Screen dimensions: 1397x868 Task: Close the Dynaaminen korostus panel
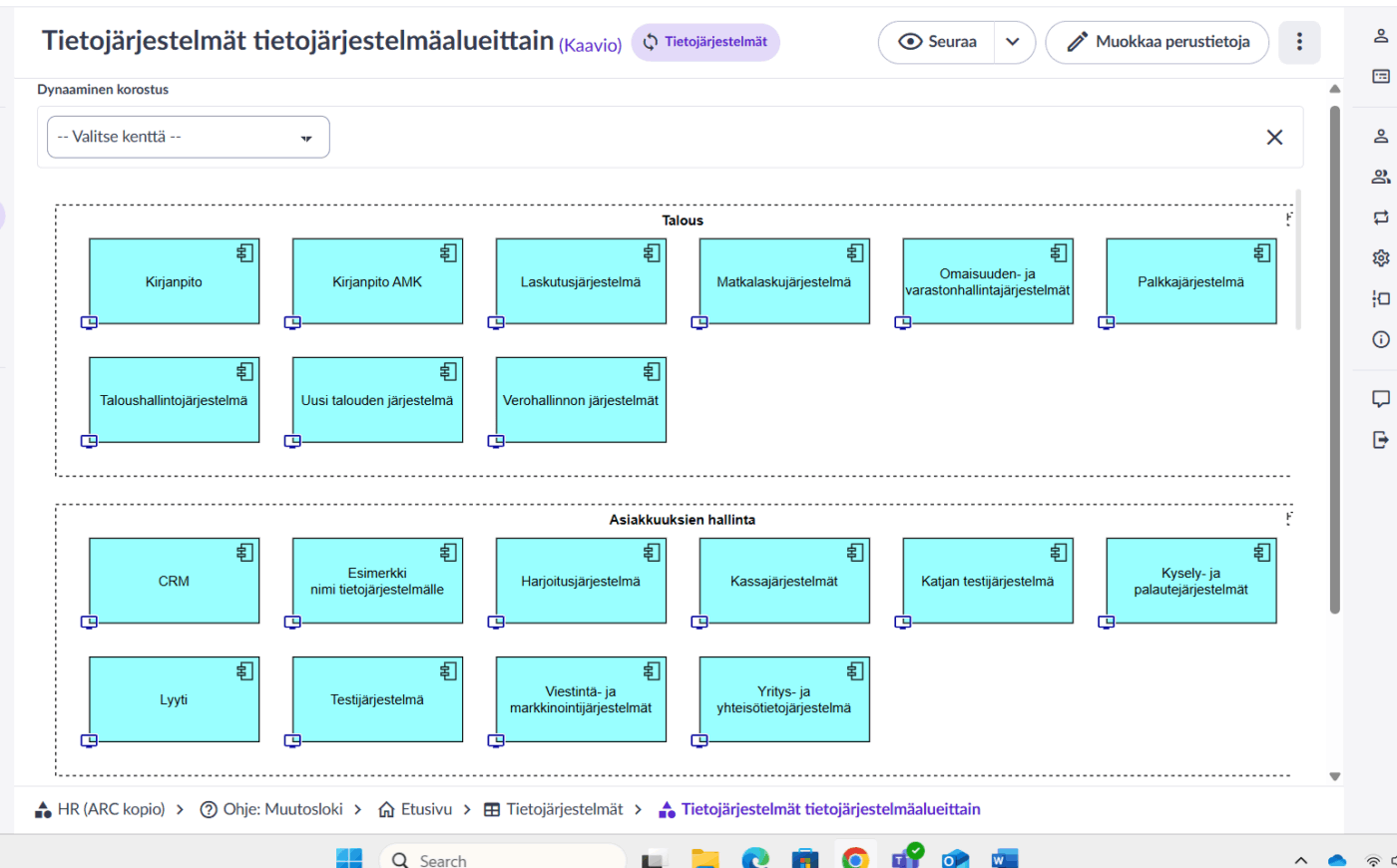pos(1274,138)
